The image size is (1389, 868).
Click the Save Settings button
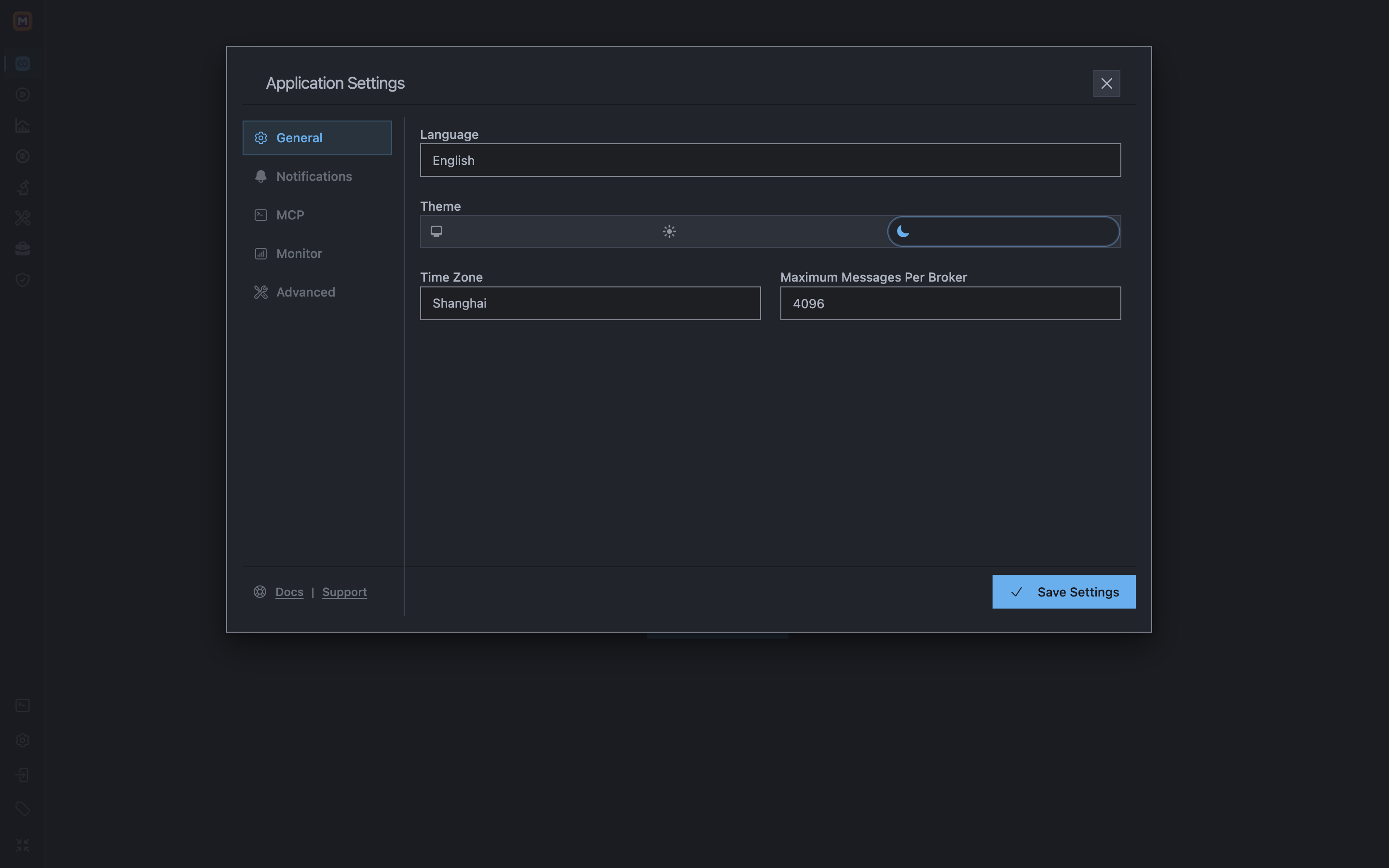(1063, 592)
